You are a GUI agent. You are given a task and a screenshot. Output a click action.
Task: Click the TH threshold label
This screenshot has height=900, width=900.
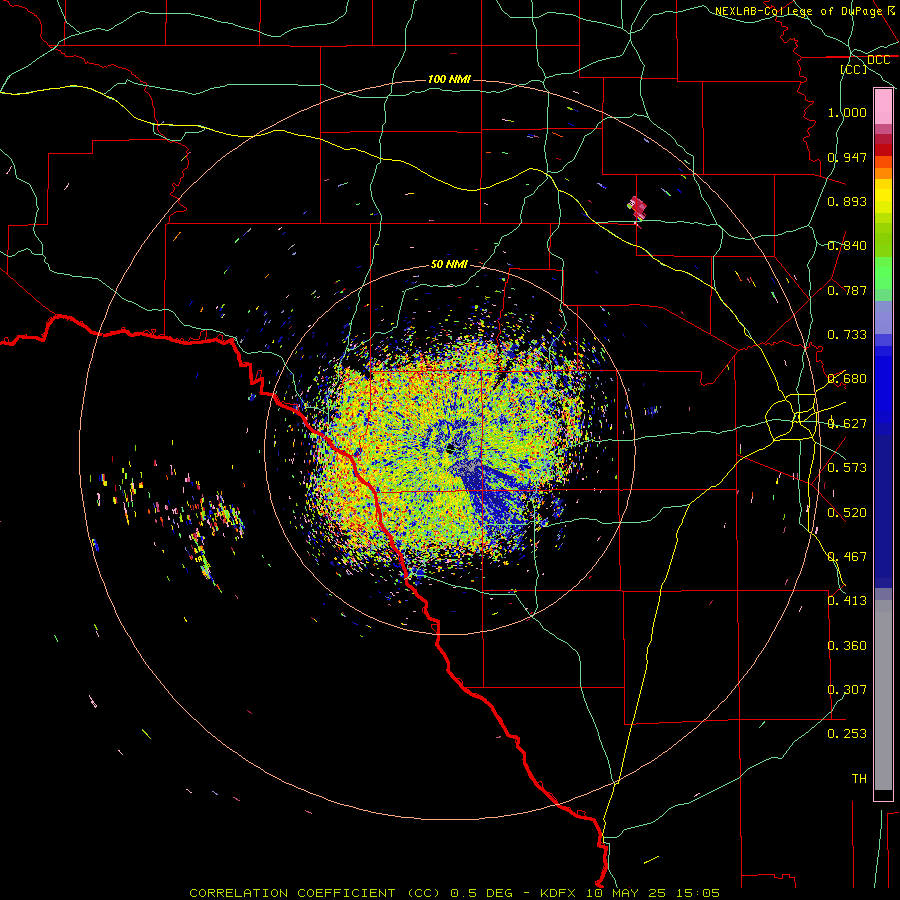(859, 779)
